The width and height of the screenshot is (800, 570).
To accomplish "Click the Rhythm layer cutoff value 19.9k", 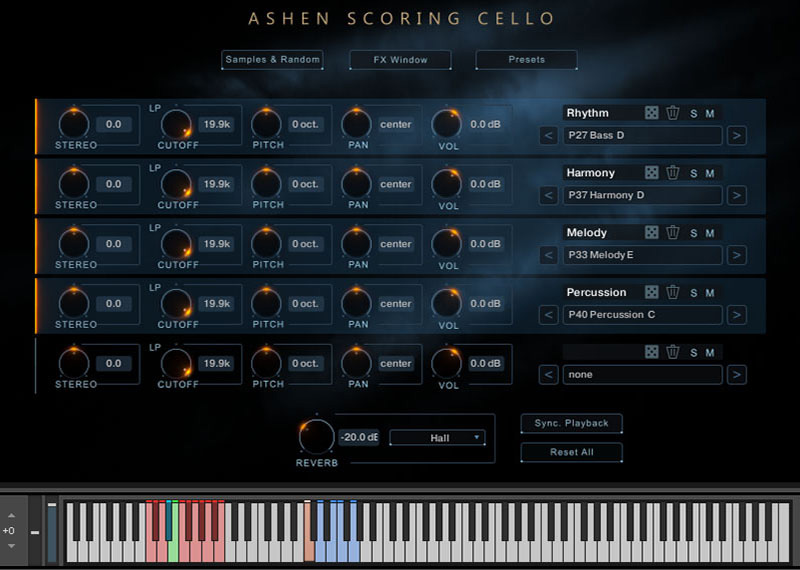I will [x=216, y=124].
